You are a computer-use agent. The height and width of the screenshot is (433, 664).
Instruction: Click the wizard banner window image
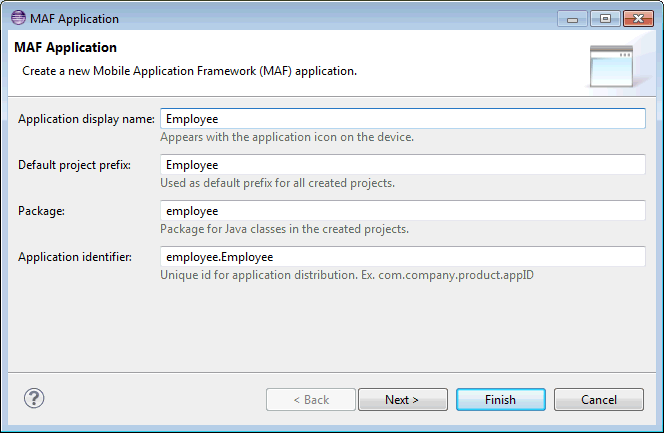click(611, 66)
